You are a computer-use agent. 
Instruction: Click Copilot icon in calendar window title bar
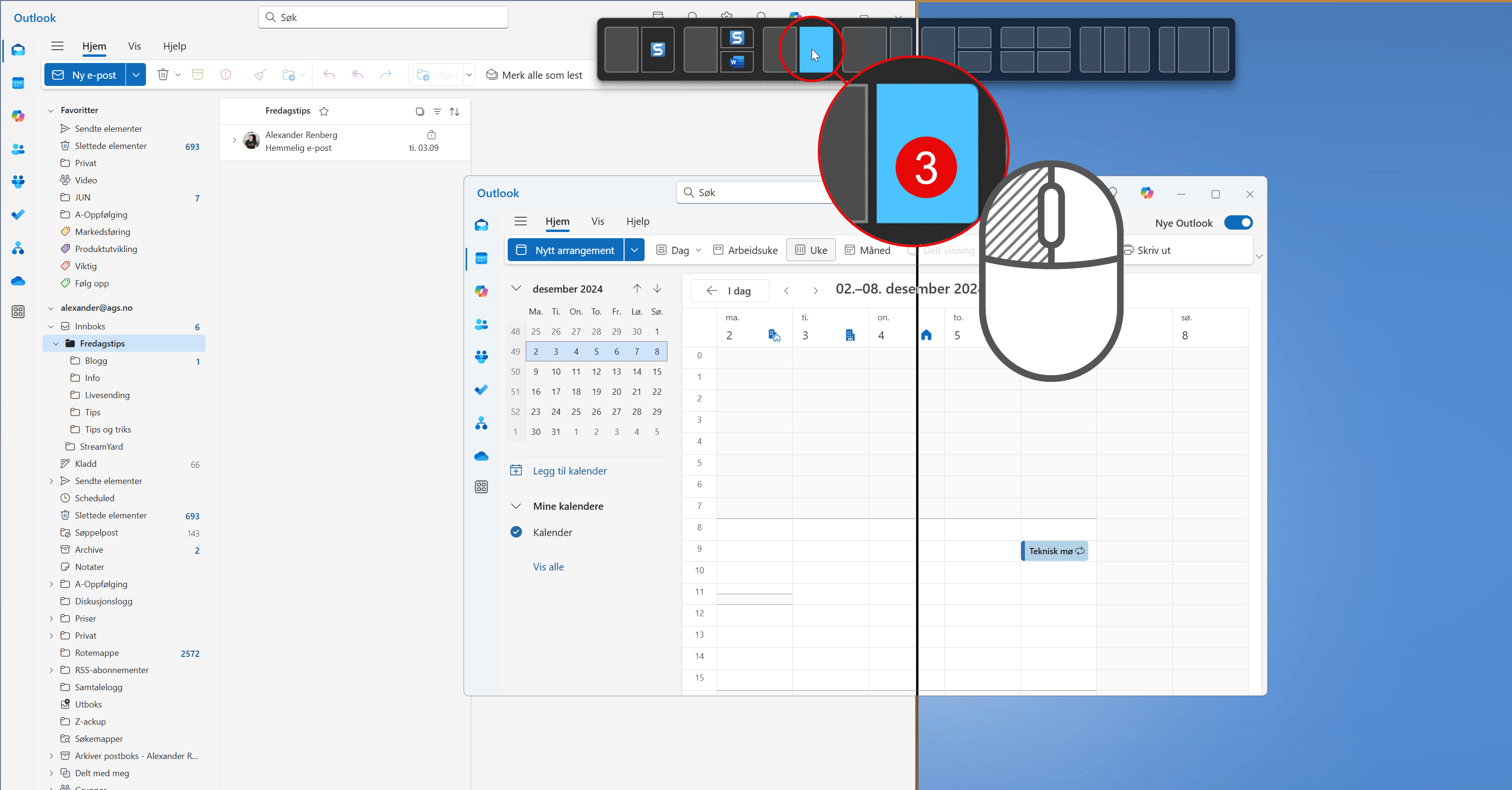tap(1147, 193)
